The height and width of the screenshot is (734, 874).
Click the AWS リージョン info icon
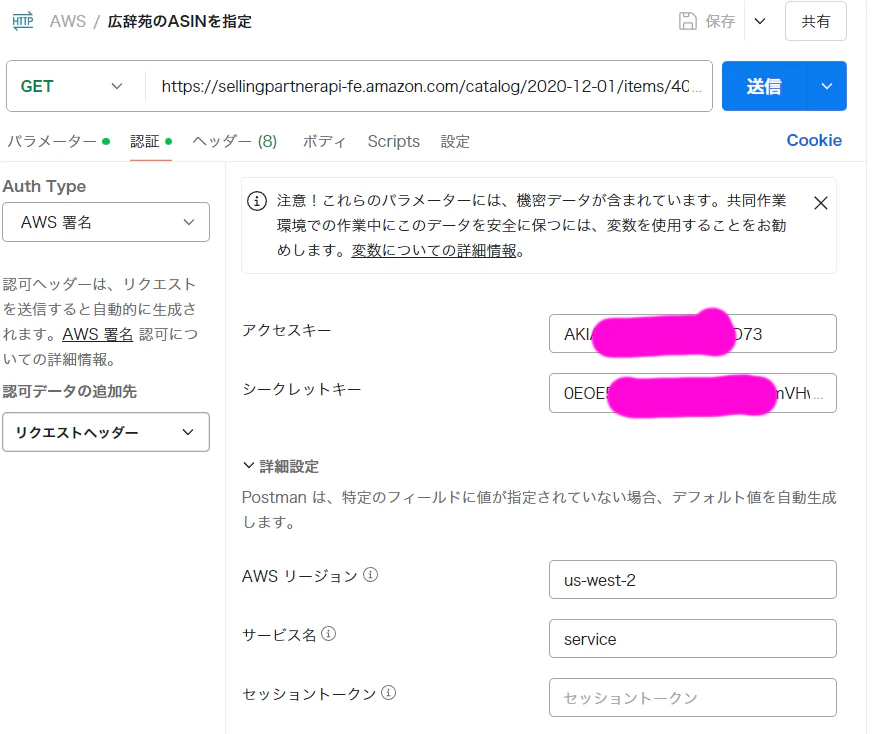pyautogui.click(x=371, y=575)
